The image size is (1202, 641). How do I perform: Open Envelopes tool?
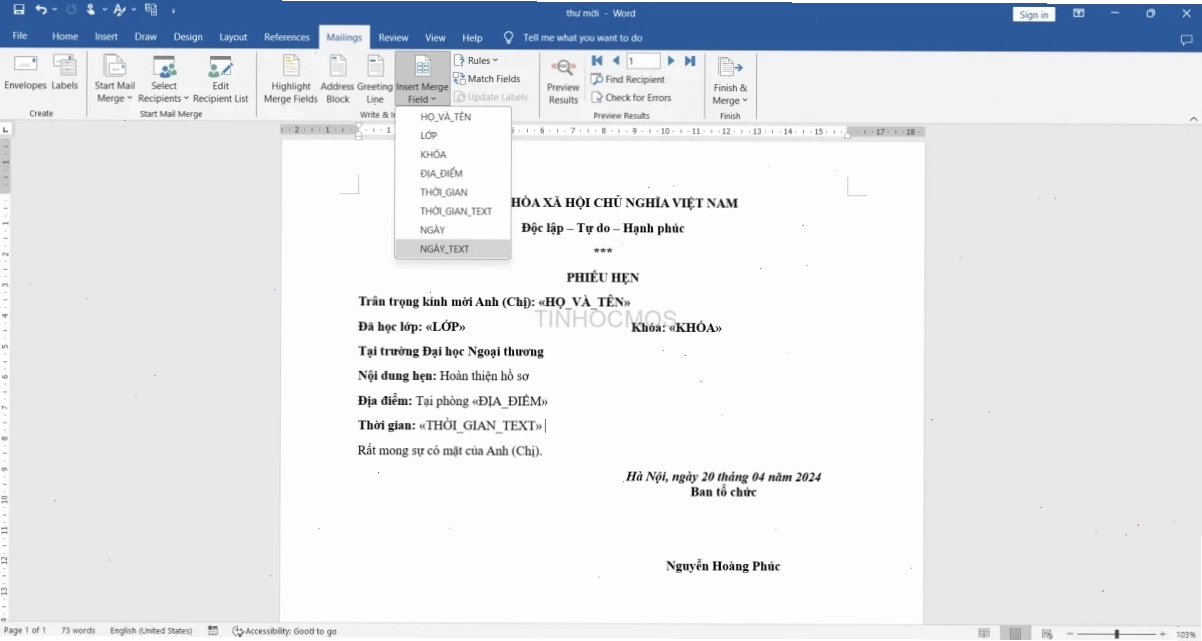25,74
